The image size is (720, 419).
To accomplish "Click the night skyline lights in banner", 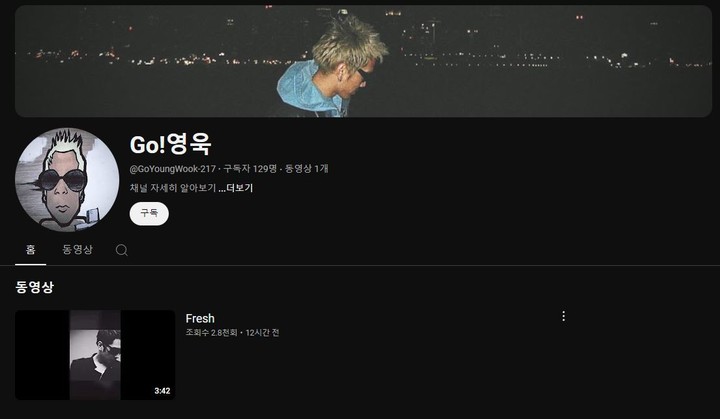I will tap(556, 61).
